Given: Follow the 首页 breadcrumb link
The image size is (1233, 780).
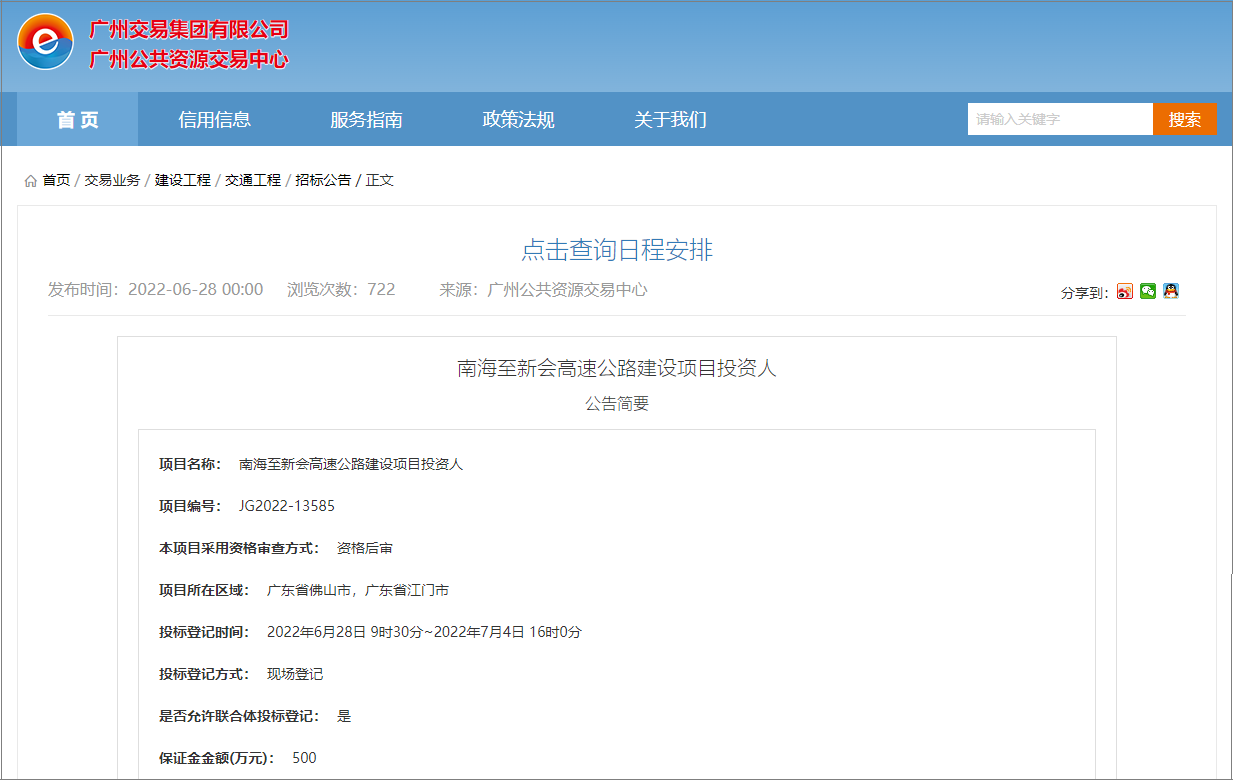Looking at the screenshot, I should click(x=56, y=180).
